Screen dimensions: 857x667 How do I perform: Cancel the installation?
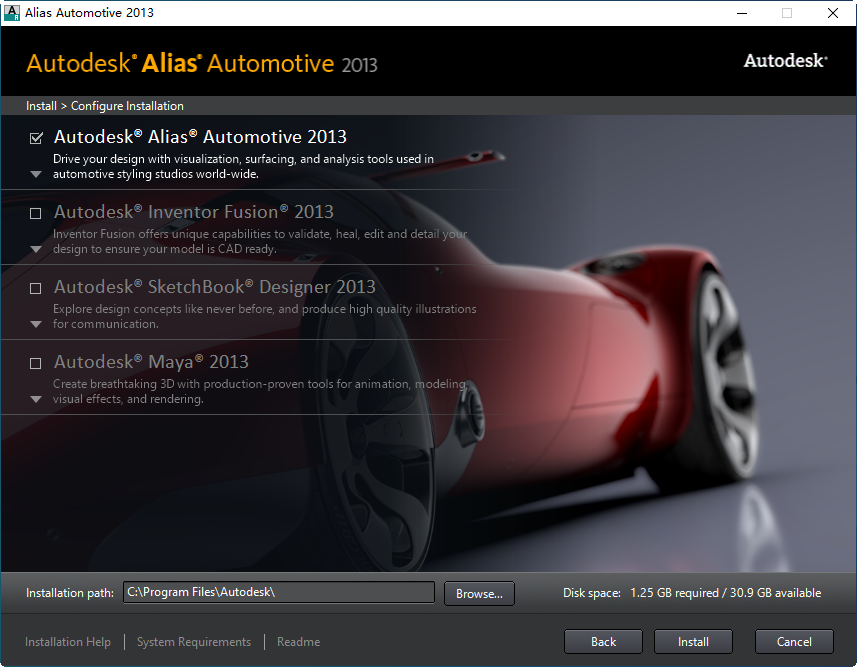[794, 641]
